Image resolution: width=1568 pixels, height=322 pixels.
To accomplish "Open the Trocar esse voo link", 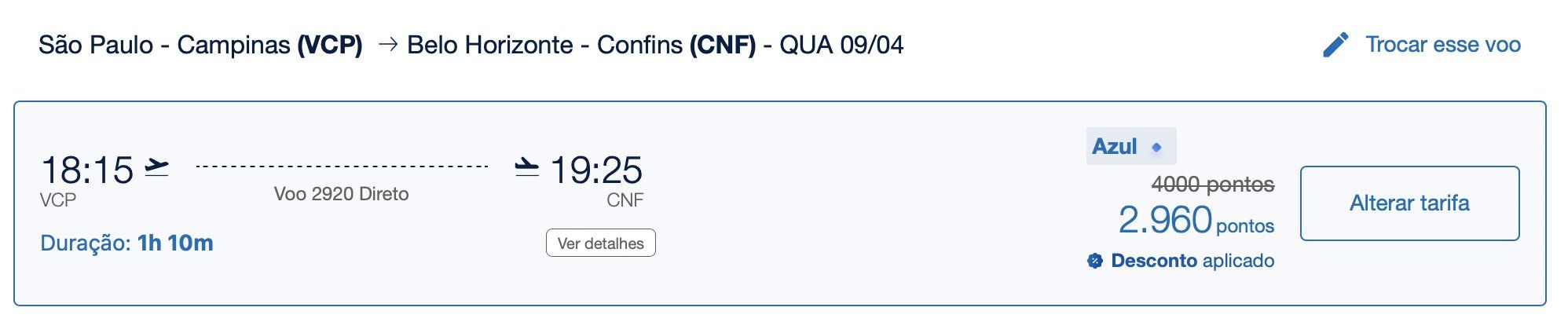I will point(1443,45).
